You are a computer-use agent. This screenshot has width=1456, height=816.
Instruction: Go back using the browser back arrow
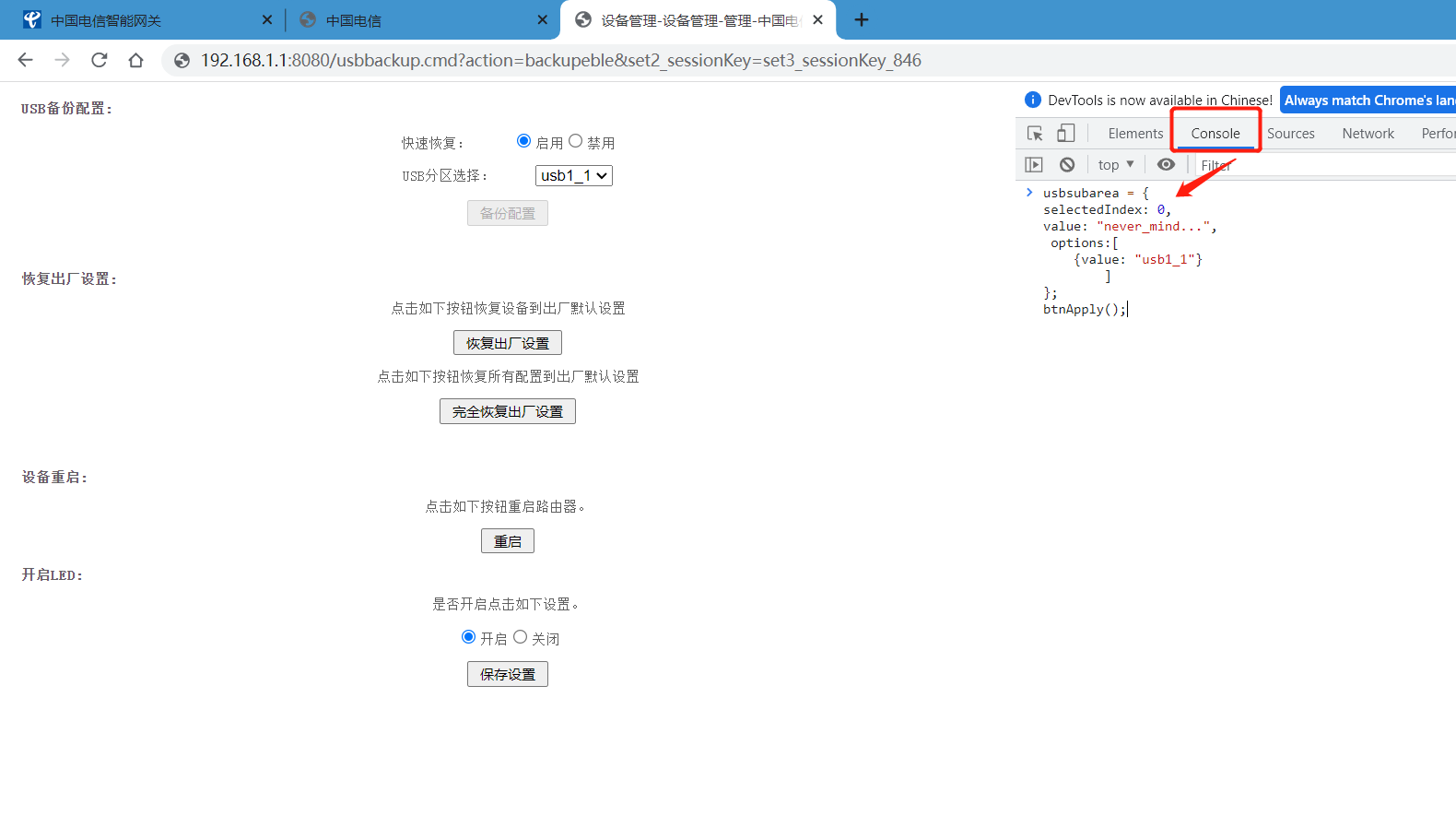click(x=26, y=61)
